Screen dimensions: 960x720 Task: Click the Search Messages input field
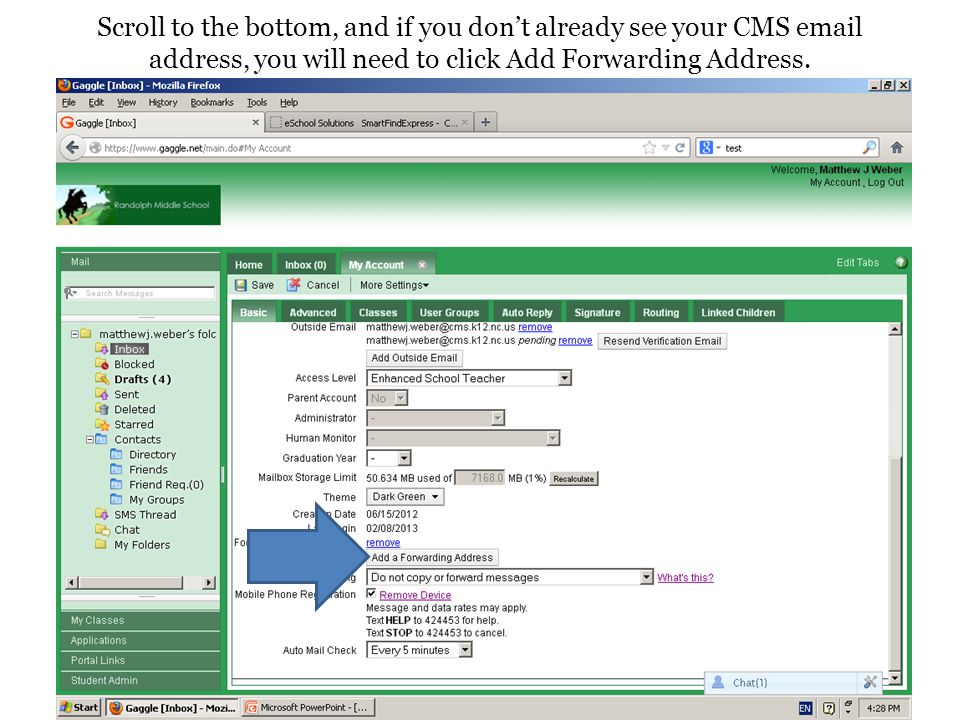click(x=148, y=293)
